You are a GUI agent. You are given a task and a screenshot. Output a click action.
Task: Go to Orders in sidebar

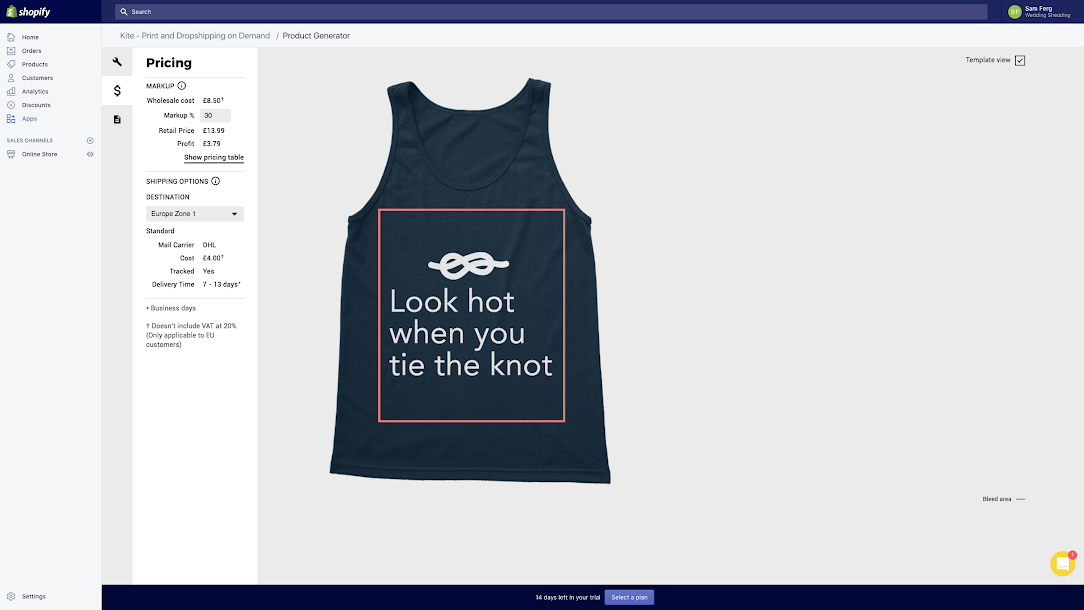click(x=32, y=51)
